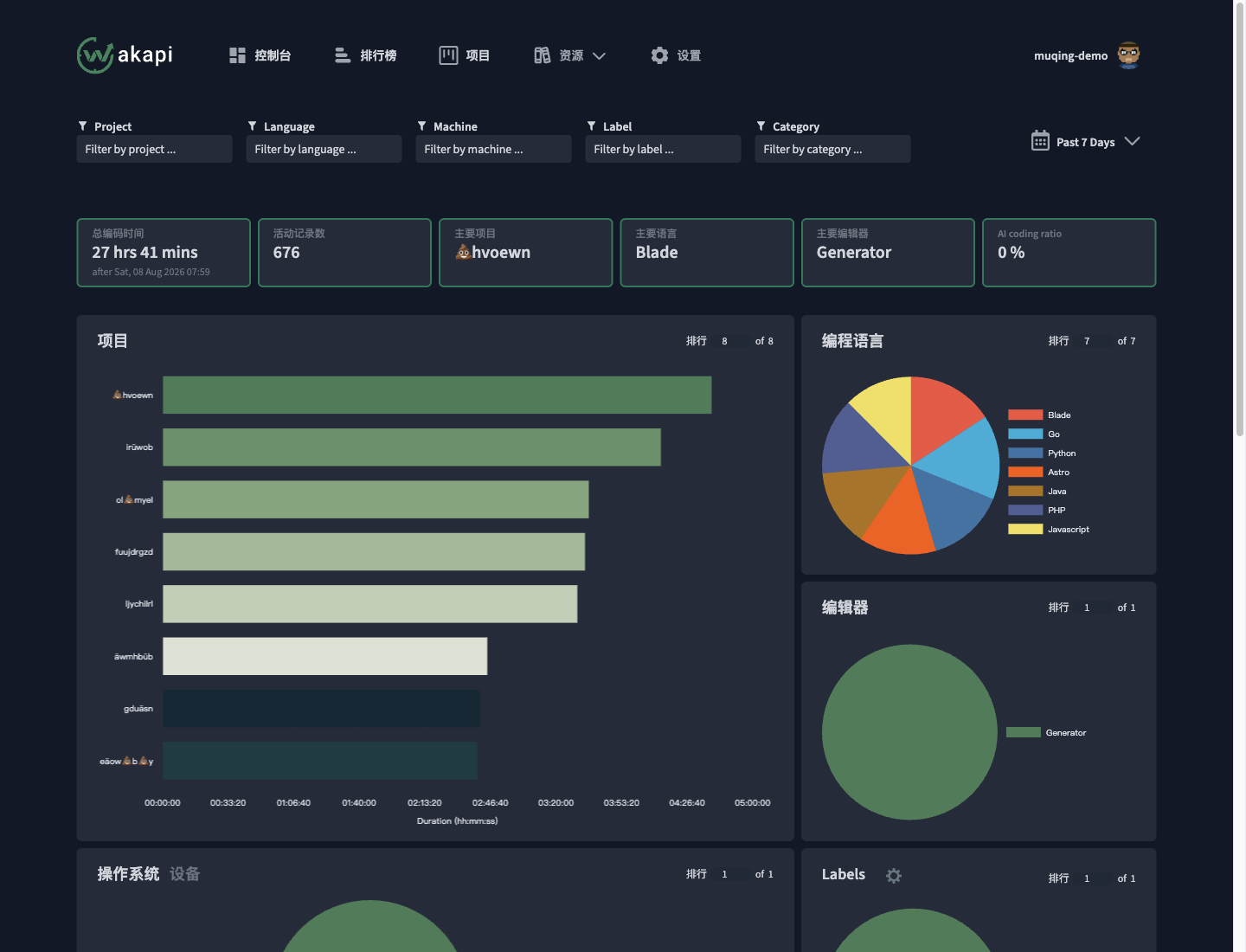Click the Wakapi logo
This screenshot has height=952, width=1246.
click(x=125, y=55)
